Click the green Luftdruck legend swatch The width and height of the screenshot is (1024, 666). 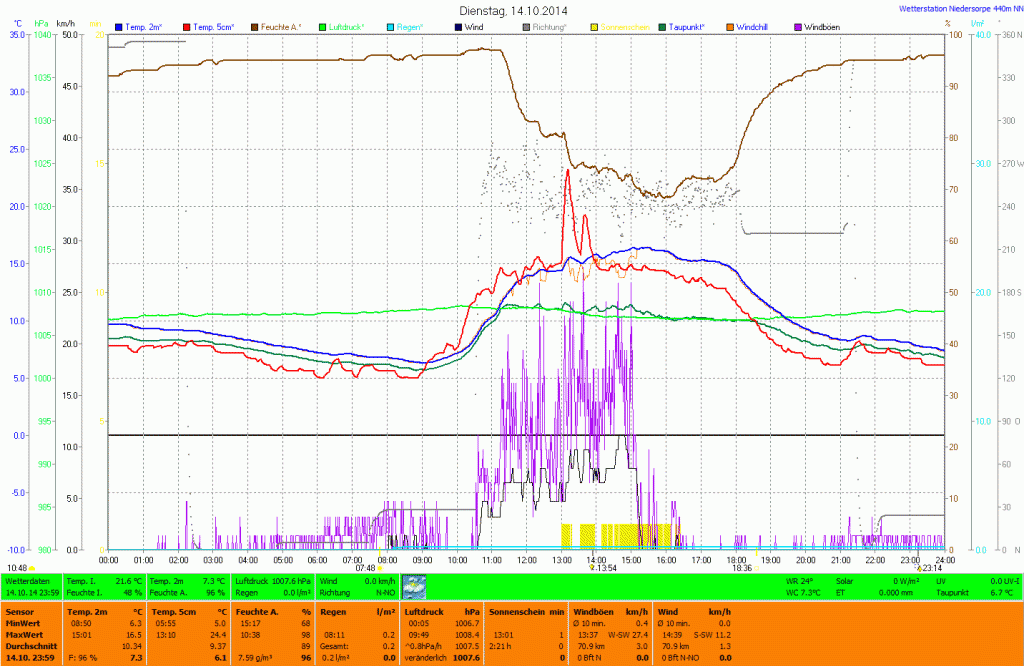(x=321, y=26)
